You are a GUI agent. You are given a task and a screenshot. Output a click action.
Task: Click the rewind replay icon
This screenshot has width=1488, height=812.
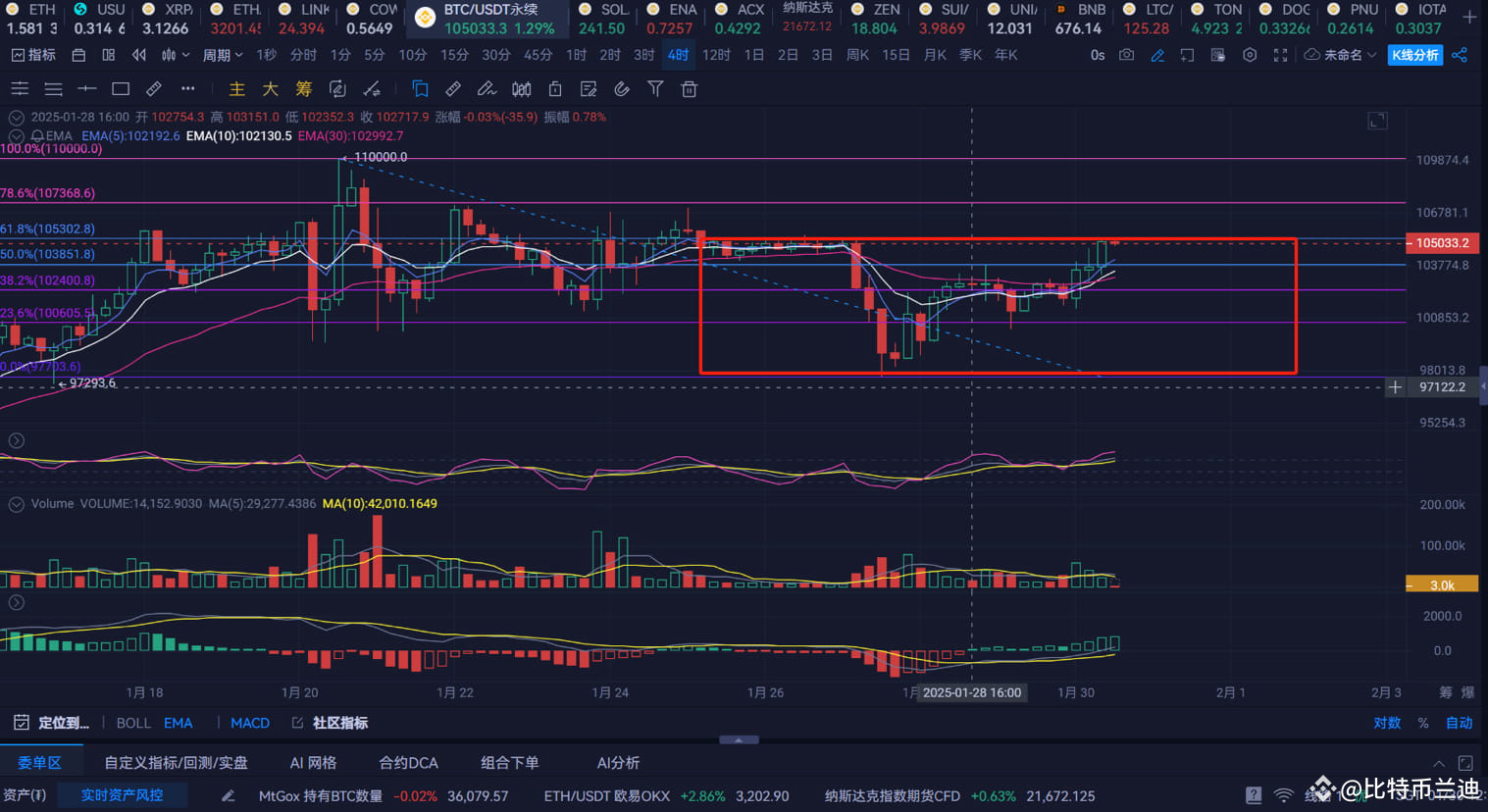138,55
